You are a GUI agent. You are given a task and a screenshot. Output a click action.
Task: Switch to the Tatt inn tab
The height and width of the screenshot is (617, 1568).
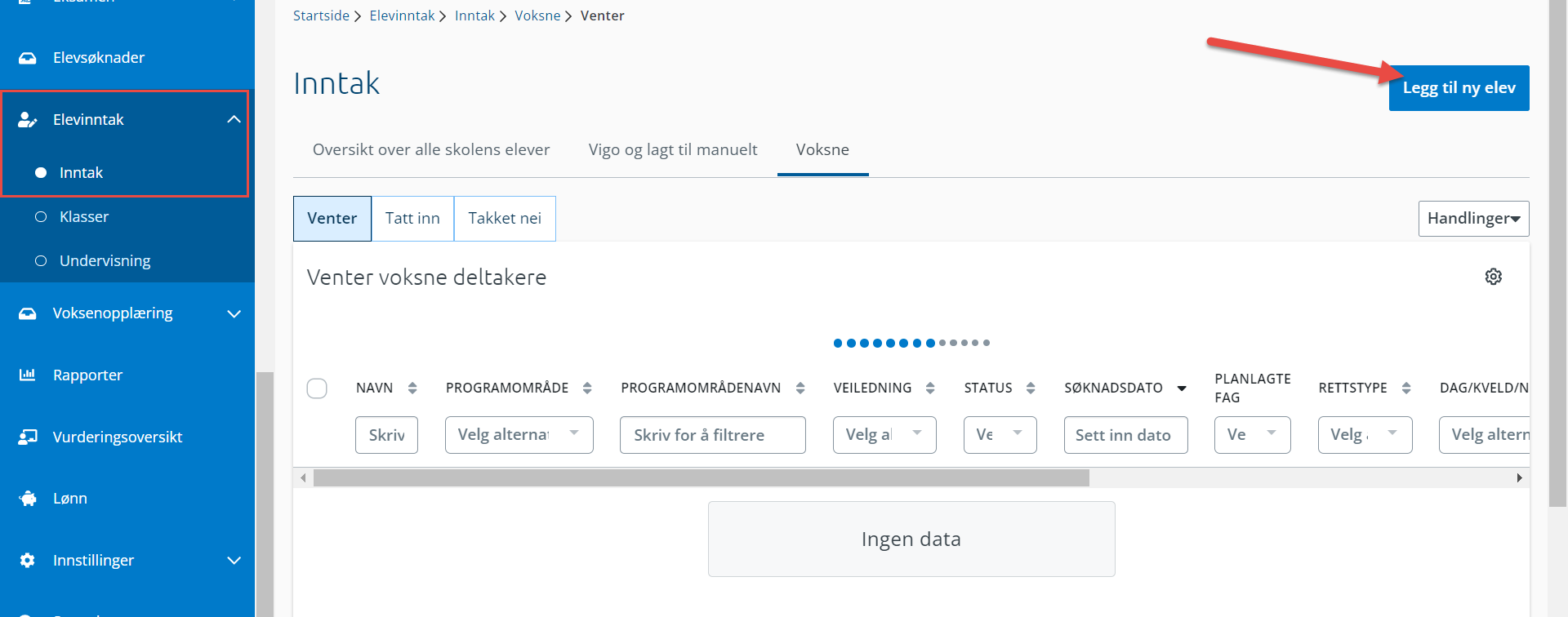pos(412,219)
